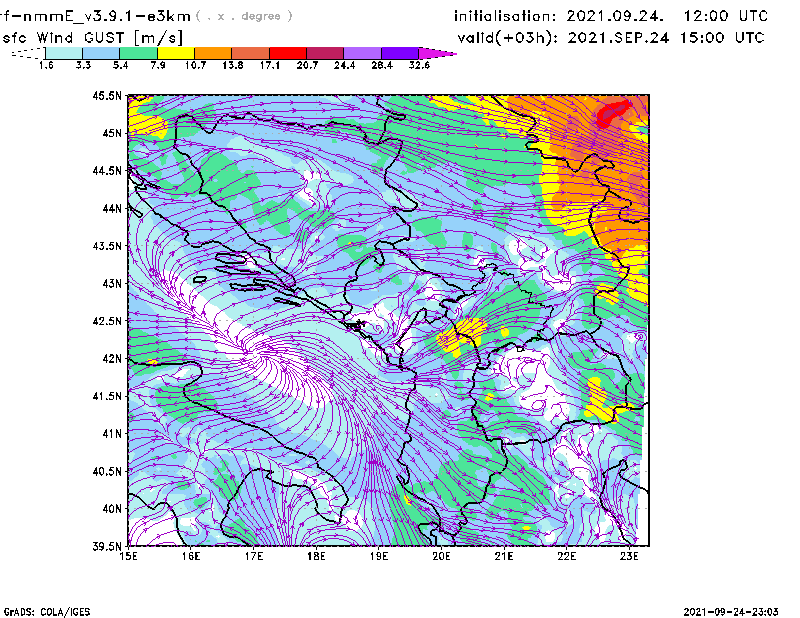Click the crimson 20.7–24.4 legend swatch
Image resolution: width=800 pixels, height=618 pixels.
click(325, 53)
